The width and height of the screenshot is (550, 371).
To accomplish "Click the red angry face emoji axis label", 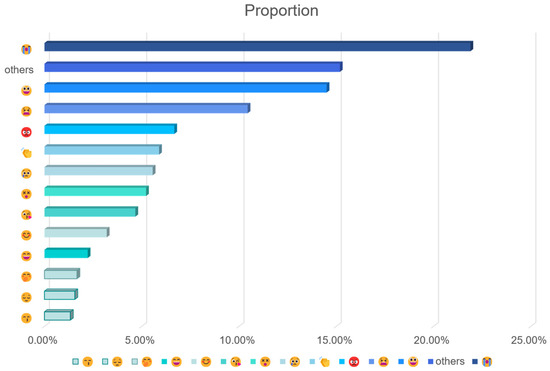I will click(26, 132).
